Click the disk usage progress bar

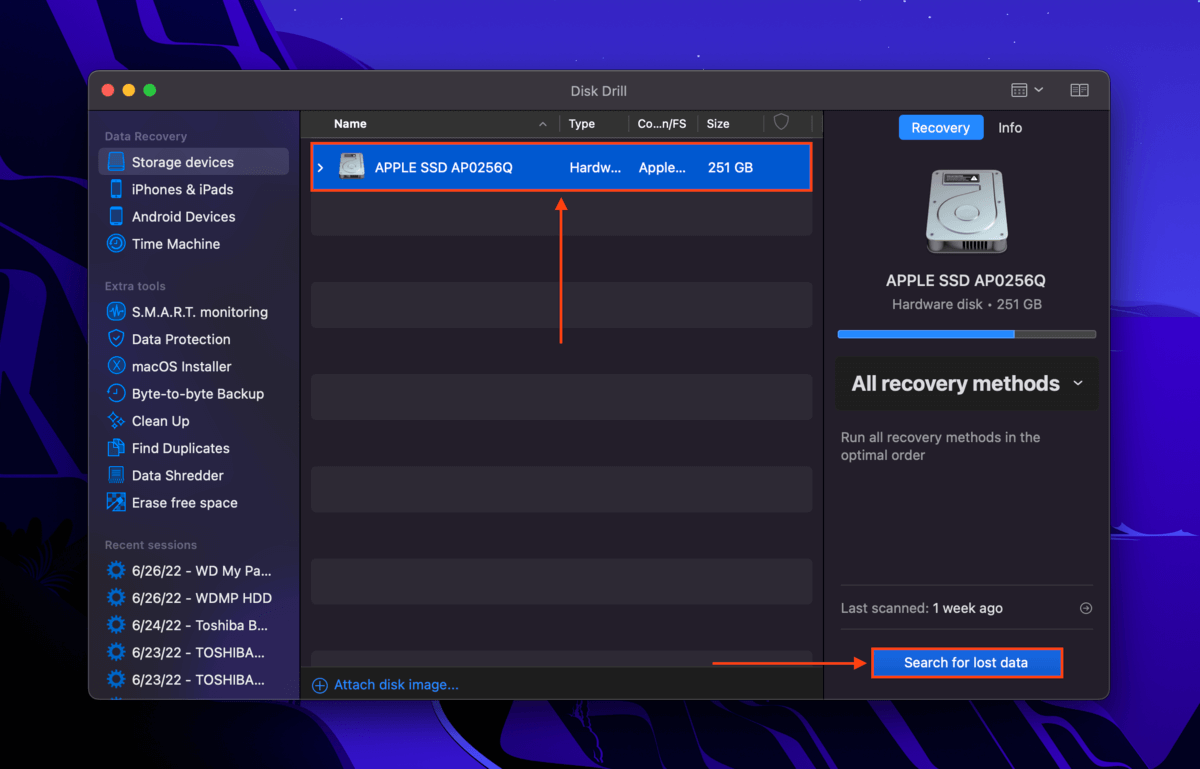[966, 334]
